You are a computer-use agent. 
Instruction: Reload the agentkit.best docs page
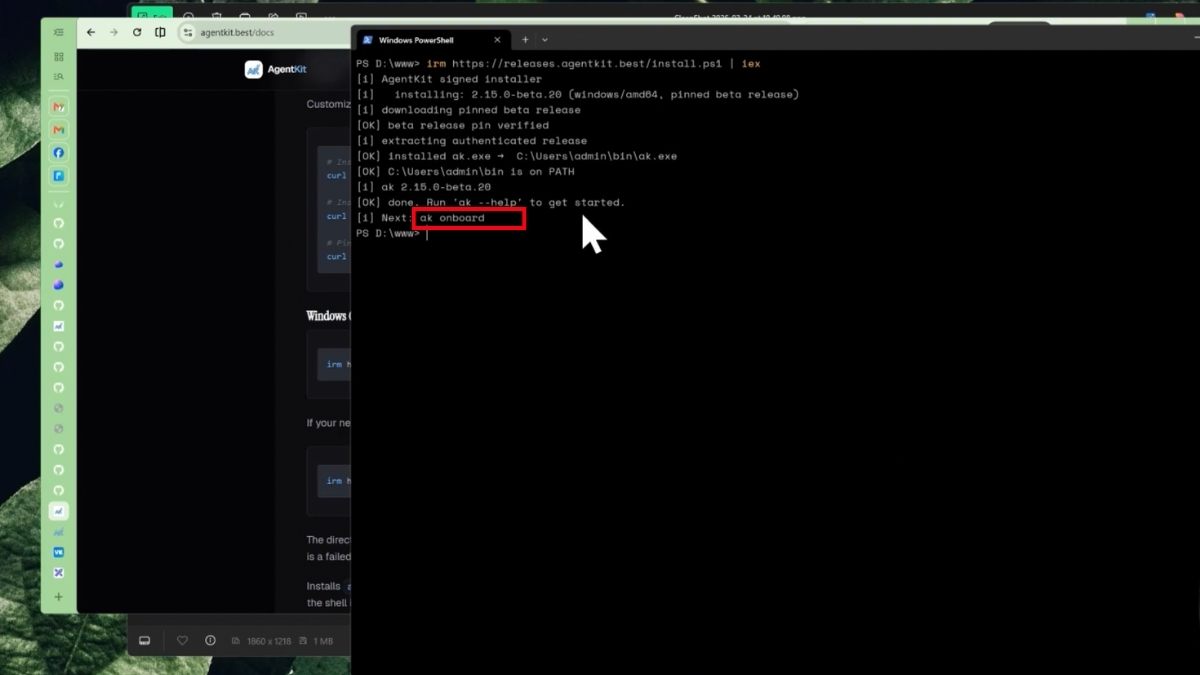coord(137,32)
